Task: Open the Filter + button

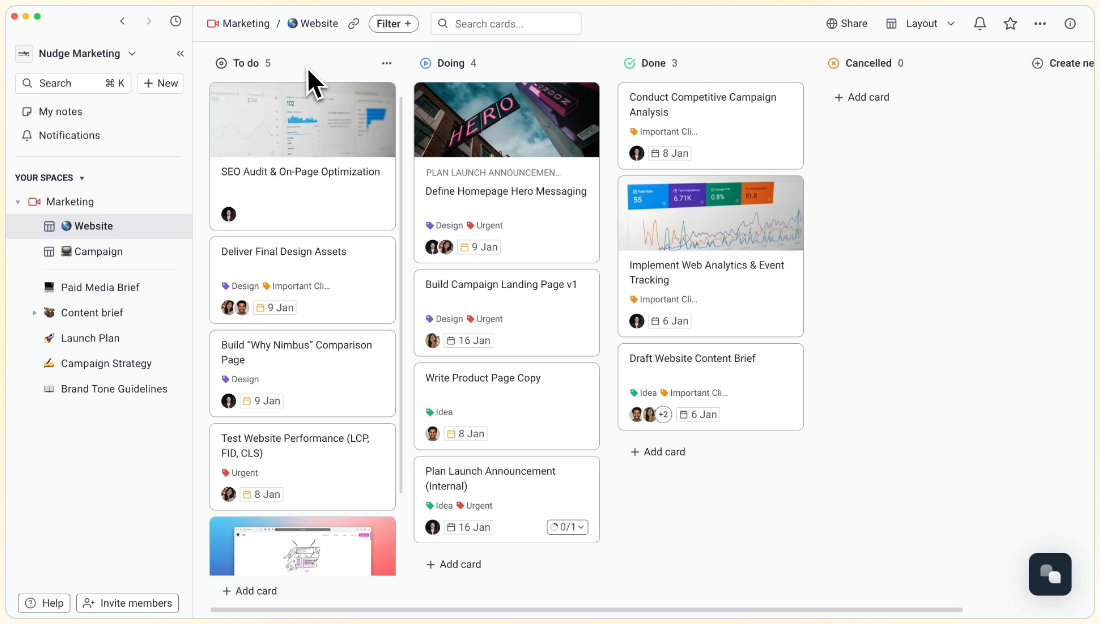Action: click(394, 23)
